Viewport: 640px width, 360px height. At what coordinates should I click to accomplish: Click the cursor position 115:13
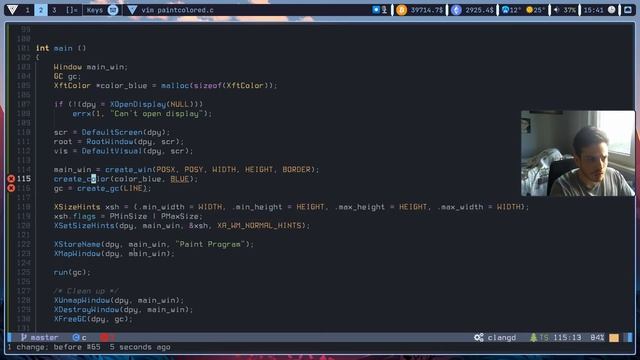click(567, 338)
